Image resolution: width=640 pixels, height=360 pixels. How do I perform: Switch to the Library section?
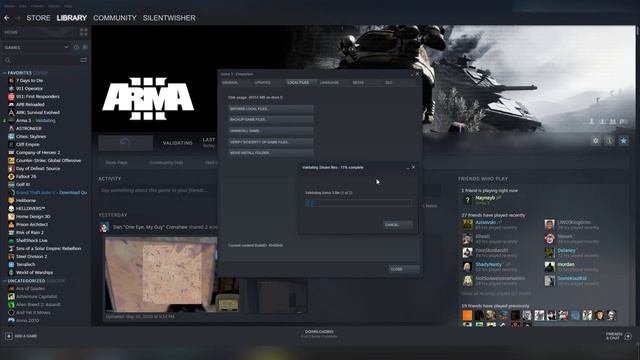[x=71, y=18]
